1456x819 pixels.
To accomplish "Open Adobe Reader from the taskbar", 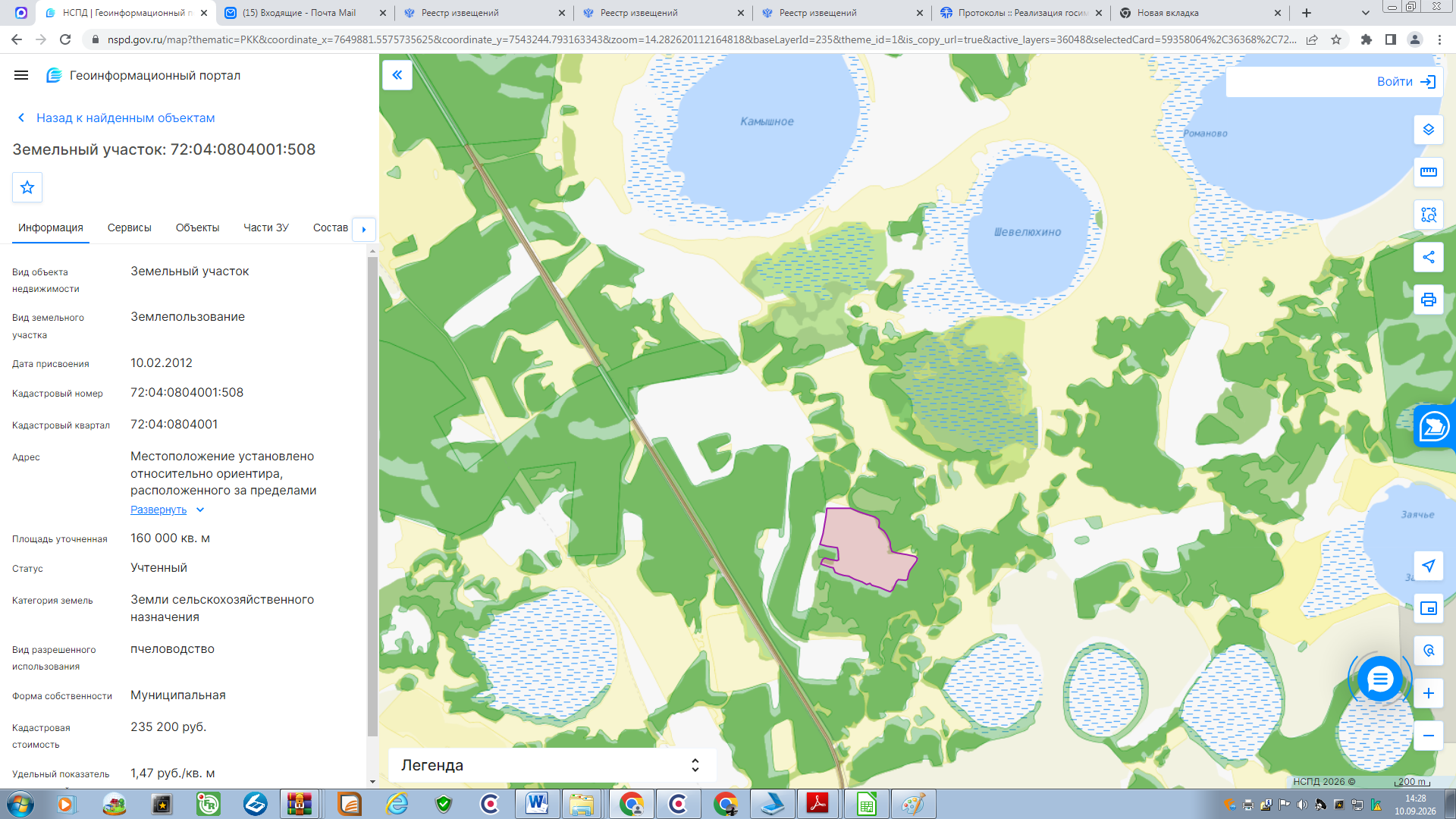I will tap(818, 804).
